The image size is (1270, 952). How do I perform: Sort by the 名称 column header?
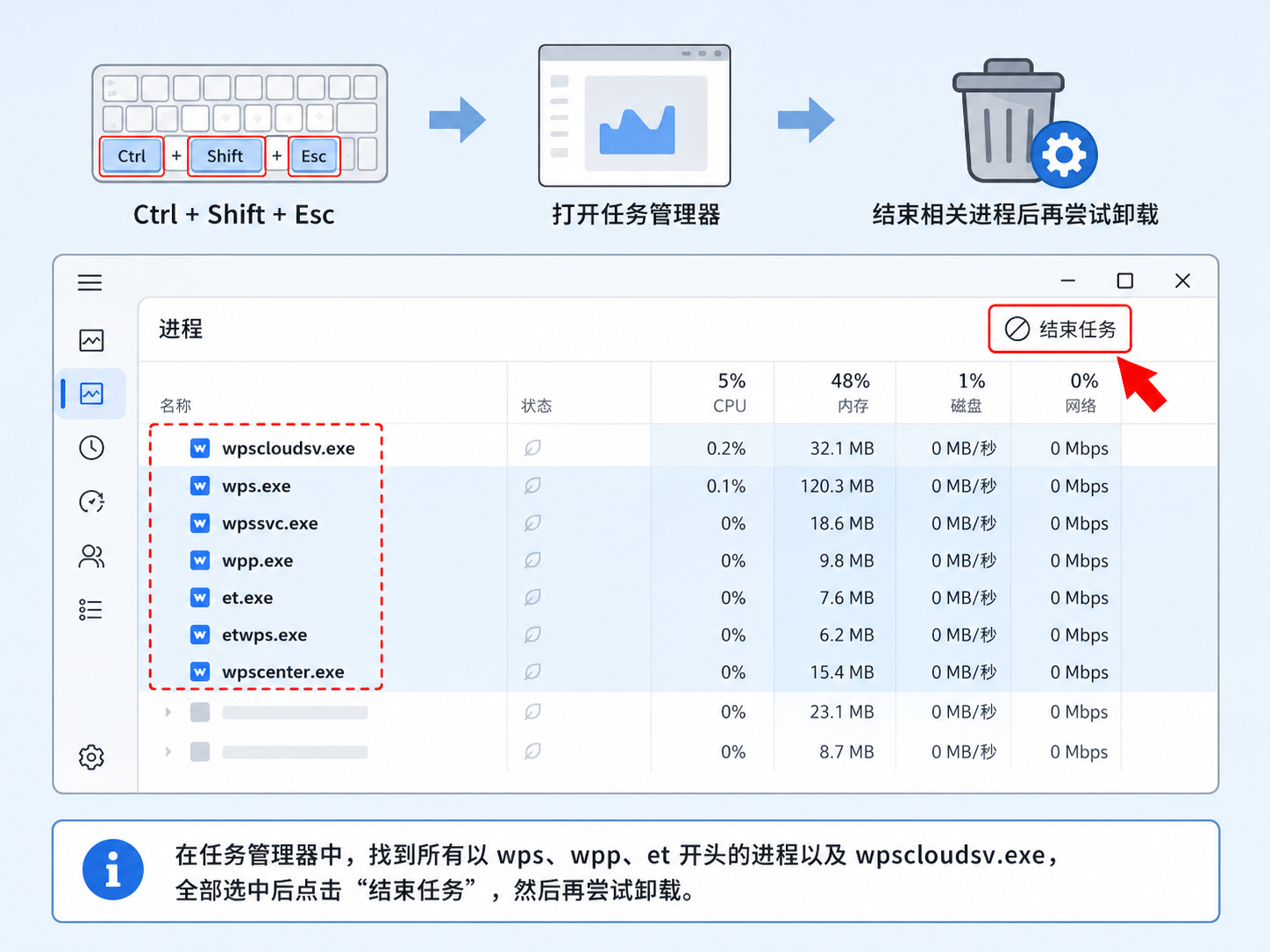175,405
